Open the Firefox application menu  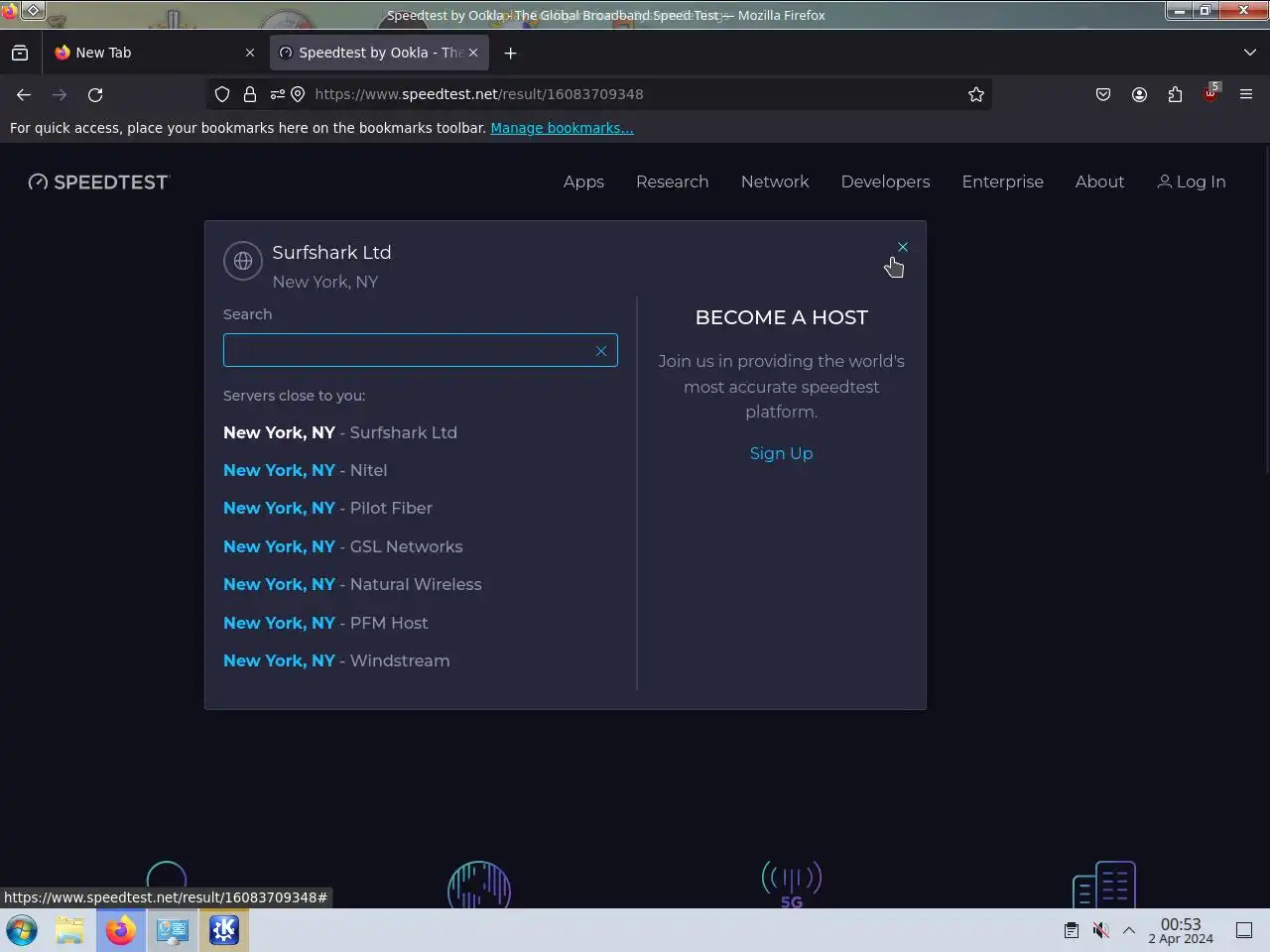click(1246, 94)
